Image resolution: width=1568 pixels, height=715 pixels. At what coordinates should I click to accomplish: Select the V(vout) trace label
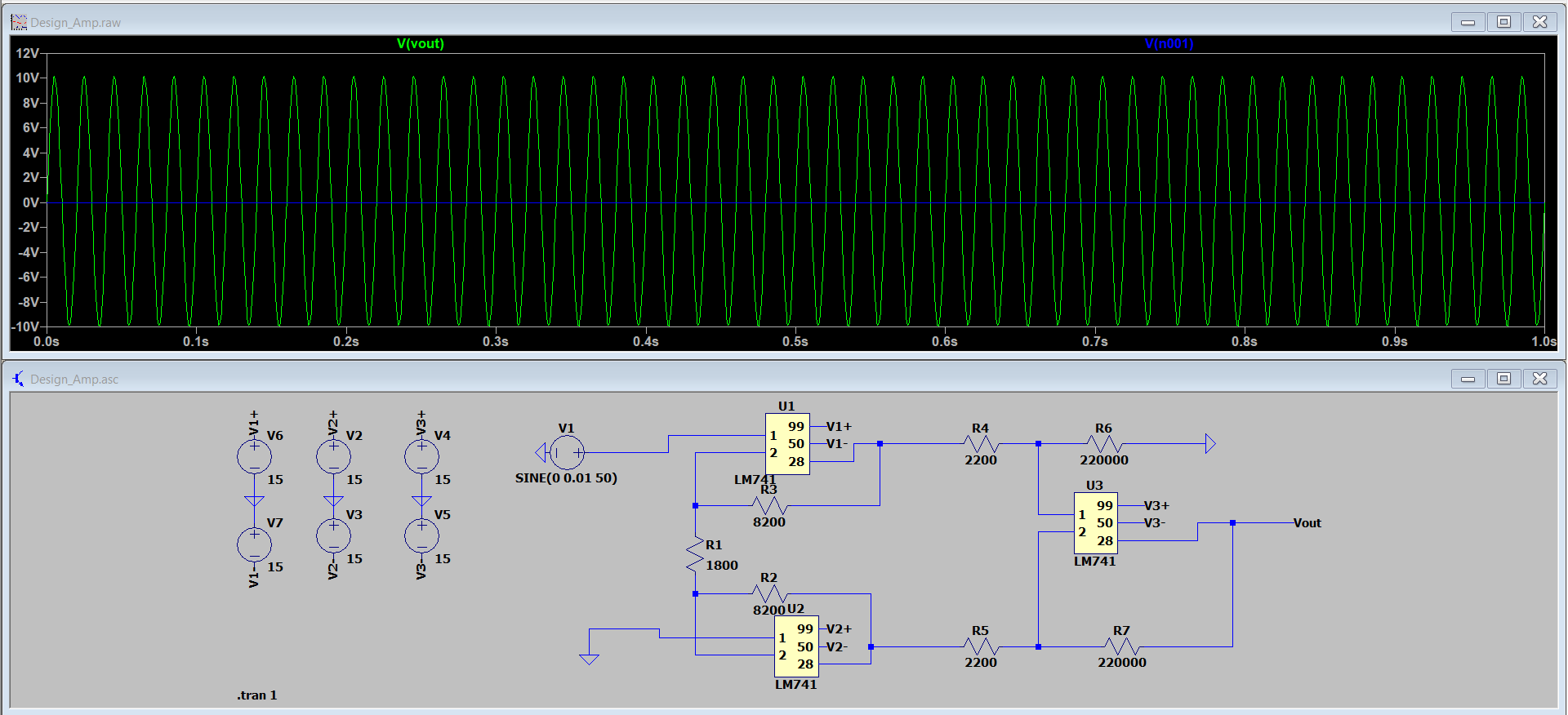(x=421, y=43)
